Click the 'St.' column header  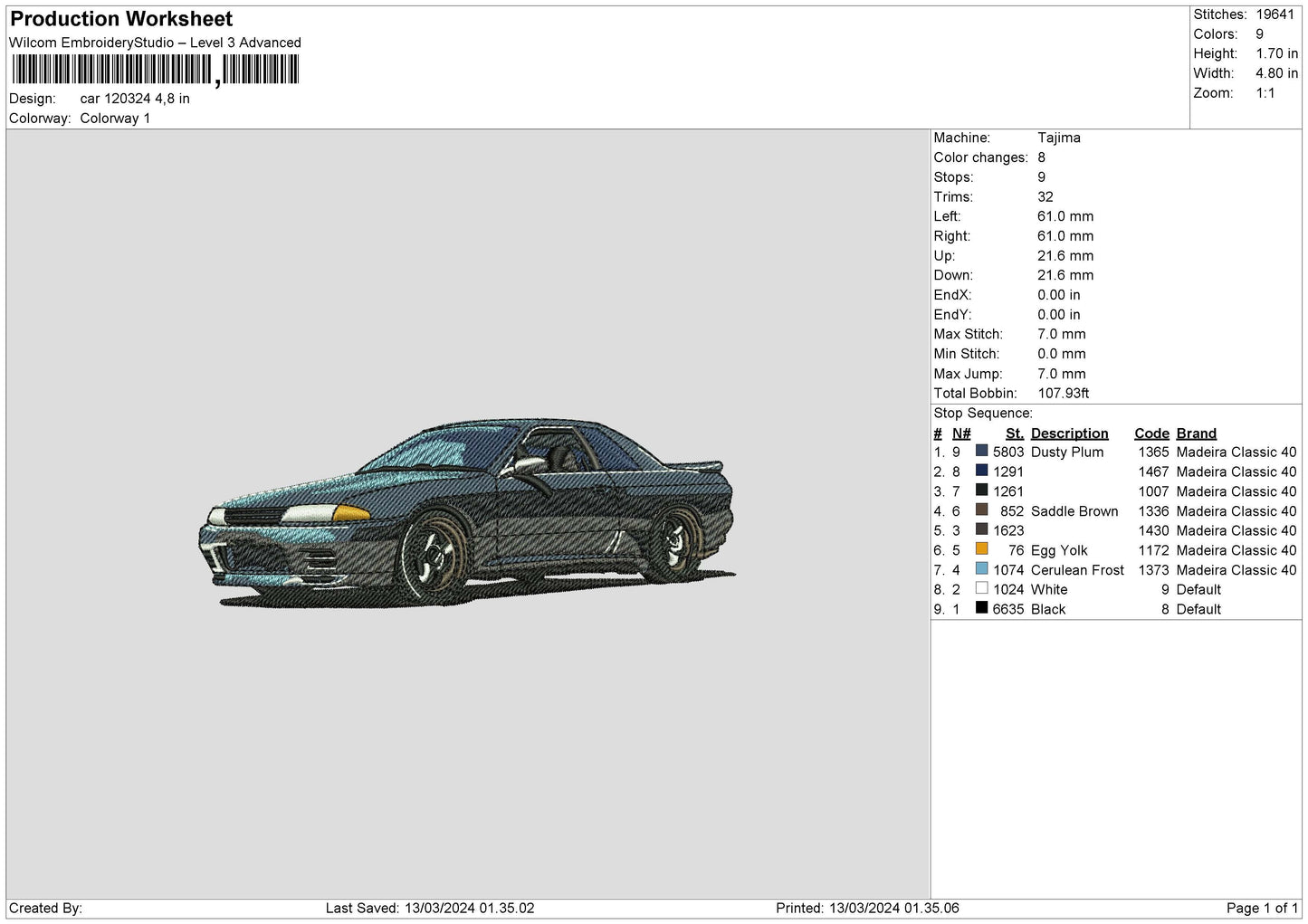1015,433
